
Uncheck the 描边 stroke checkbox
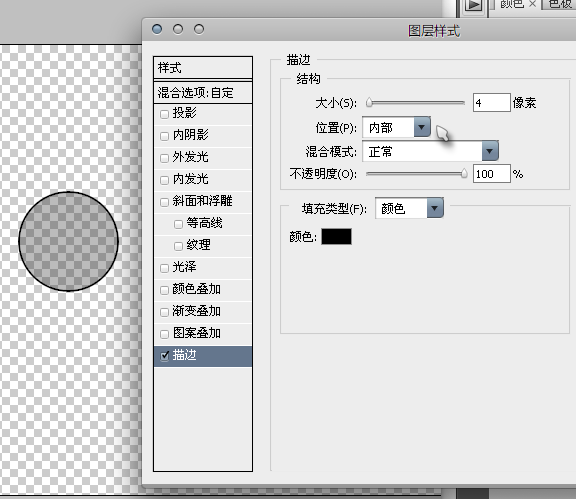tap(165, 356)
